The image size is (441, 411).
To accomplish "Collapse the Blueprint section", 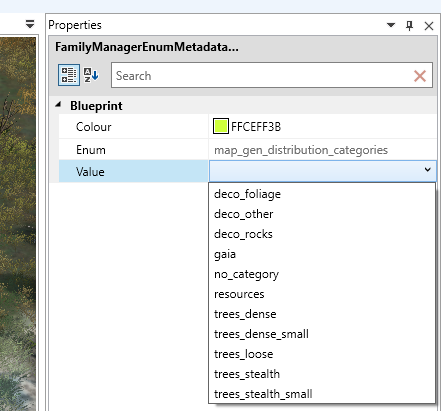I will click(x=58, y=105).
